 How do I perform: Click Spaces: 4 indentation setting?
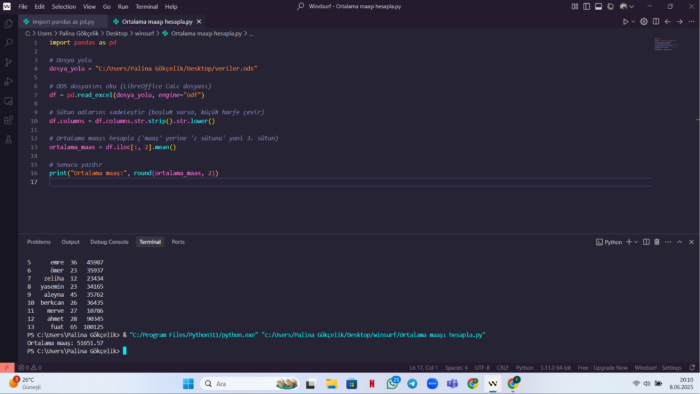point(456,368)
